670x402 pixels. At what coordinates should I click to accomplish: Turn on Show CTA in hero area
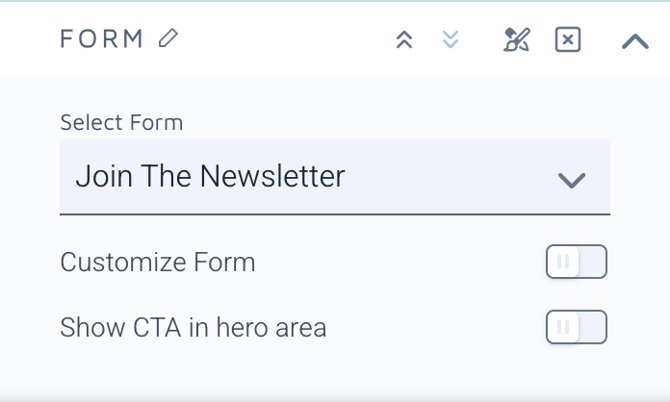(x=576, y=327)
